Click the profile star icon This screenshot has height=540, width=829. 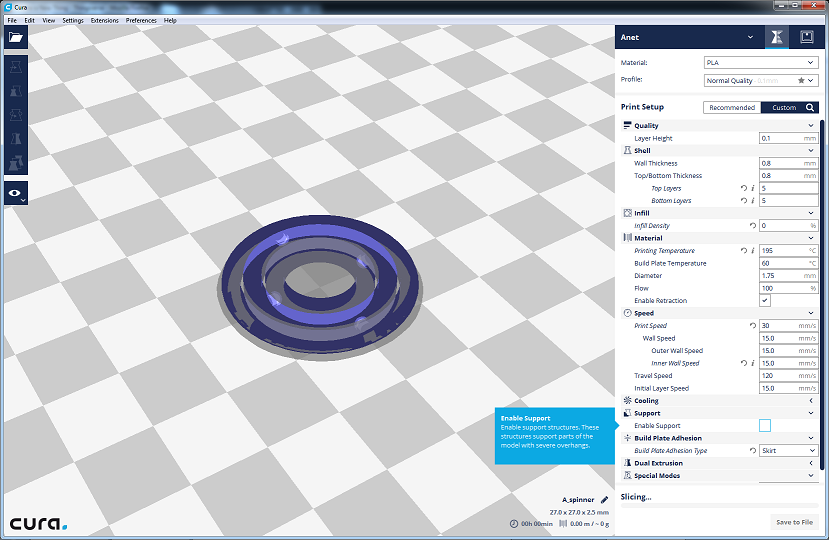coord(801,80)
